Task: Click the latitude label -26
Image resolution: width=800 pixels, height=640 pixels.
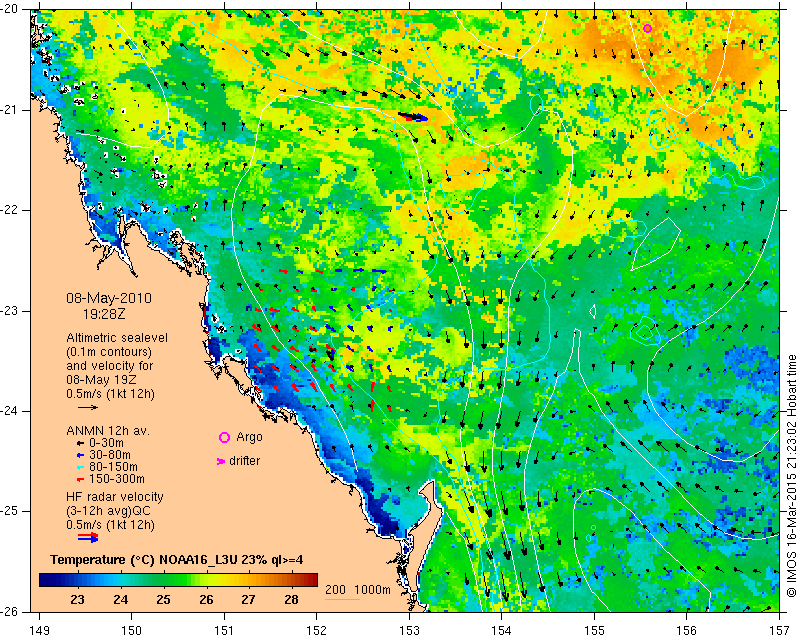Action: coord(10,611)
